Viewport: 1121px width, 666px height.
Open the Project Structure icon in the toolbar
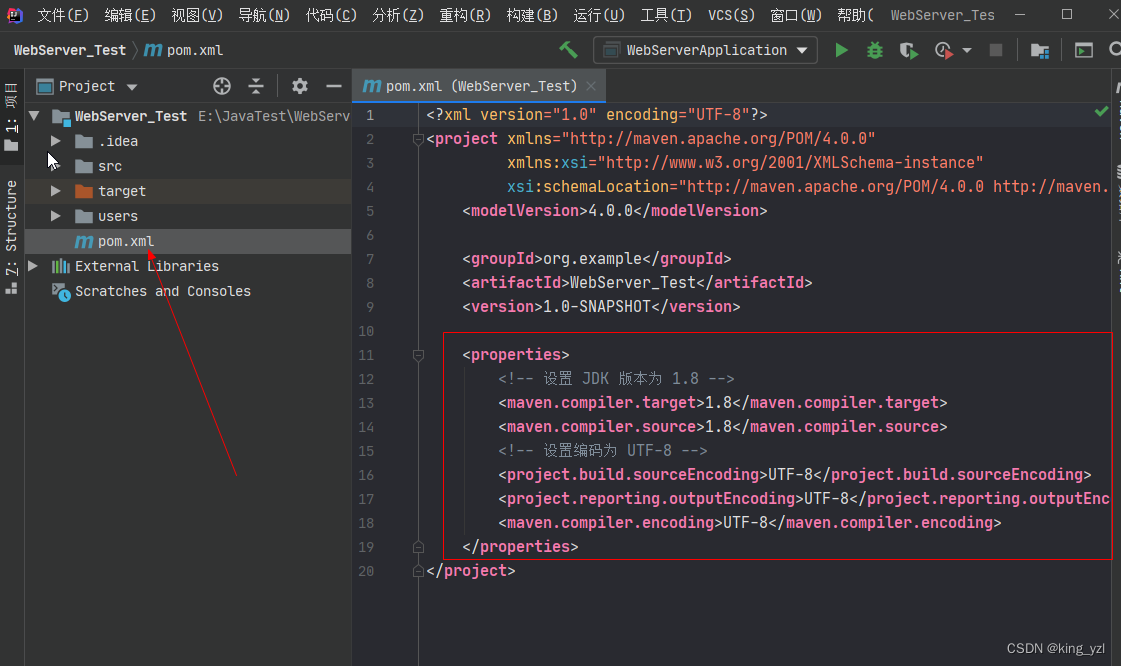pos(1039,50)
